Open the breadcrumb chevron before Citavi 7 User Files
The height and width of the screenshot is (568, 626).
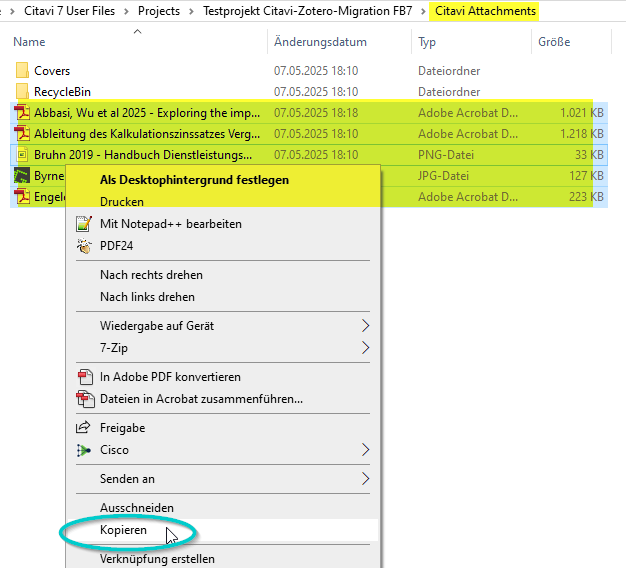tap(12, 11)
